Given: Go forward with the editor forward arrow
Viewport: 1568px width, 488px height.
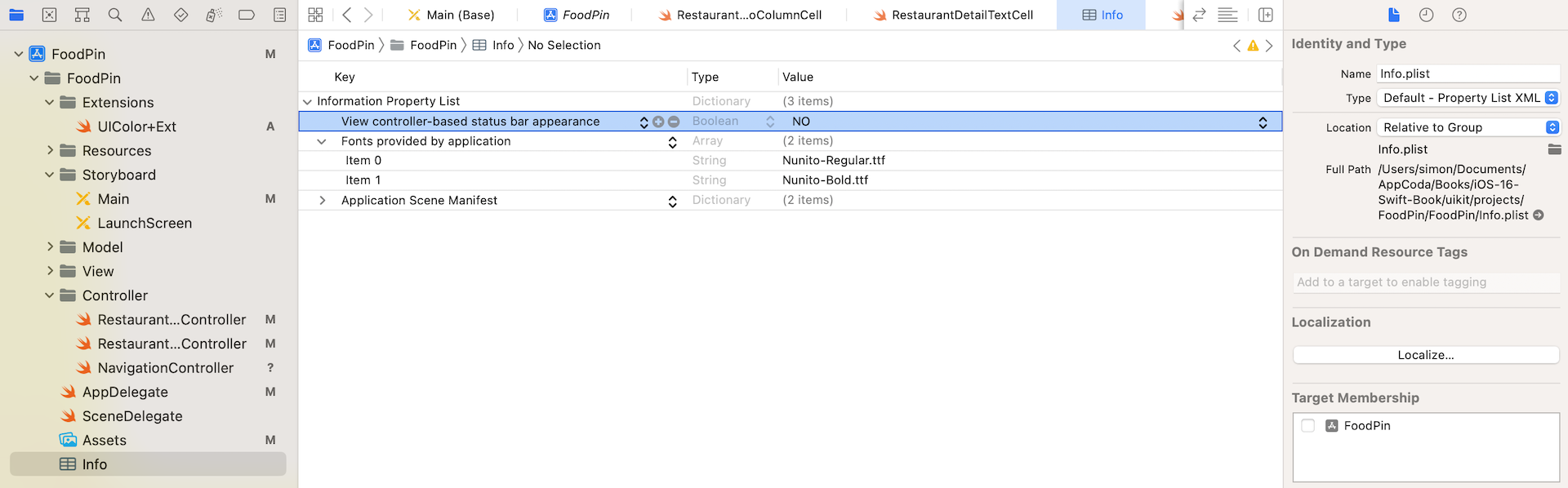Looking at the screenshot, I should [x=368, y=15].
